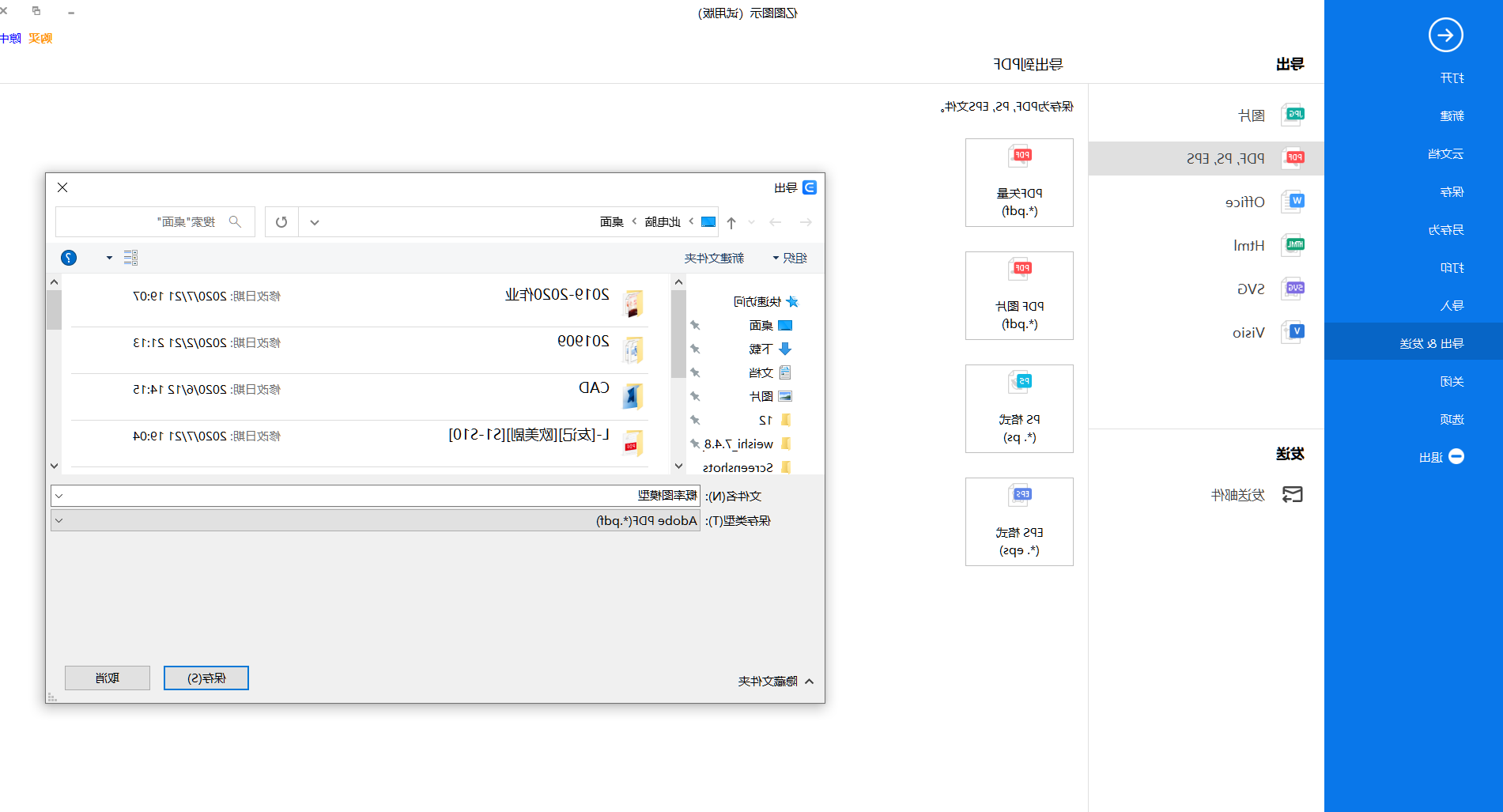Click 关闭 in the blue sidebar

tap(1452, 382)
